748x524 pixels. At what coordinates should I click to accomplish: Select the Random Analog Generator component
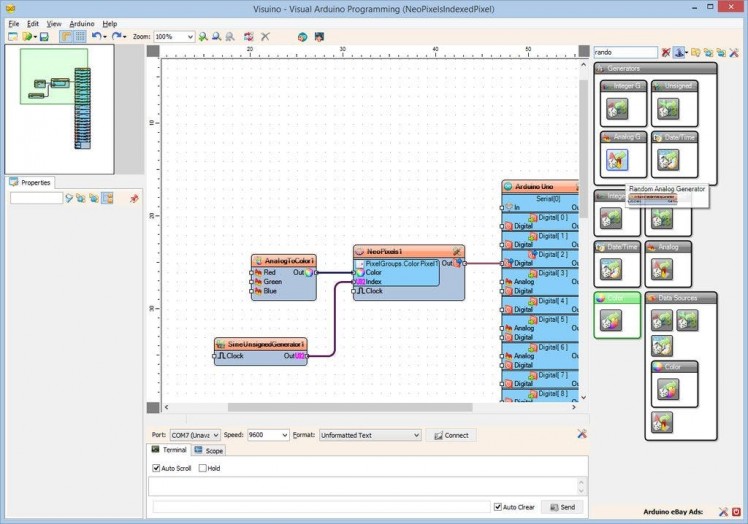(617, 159)
